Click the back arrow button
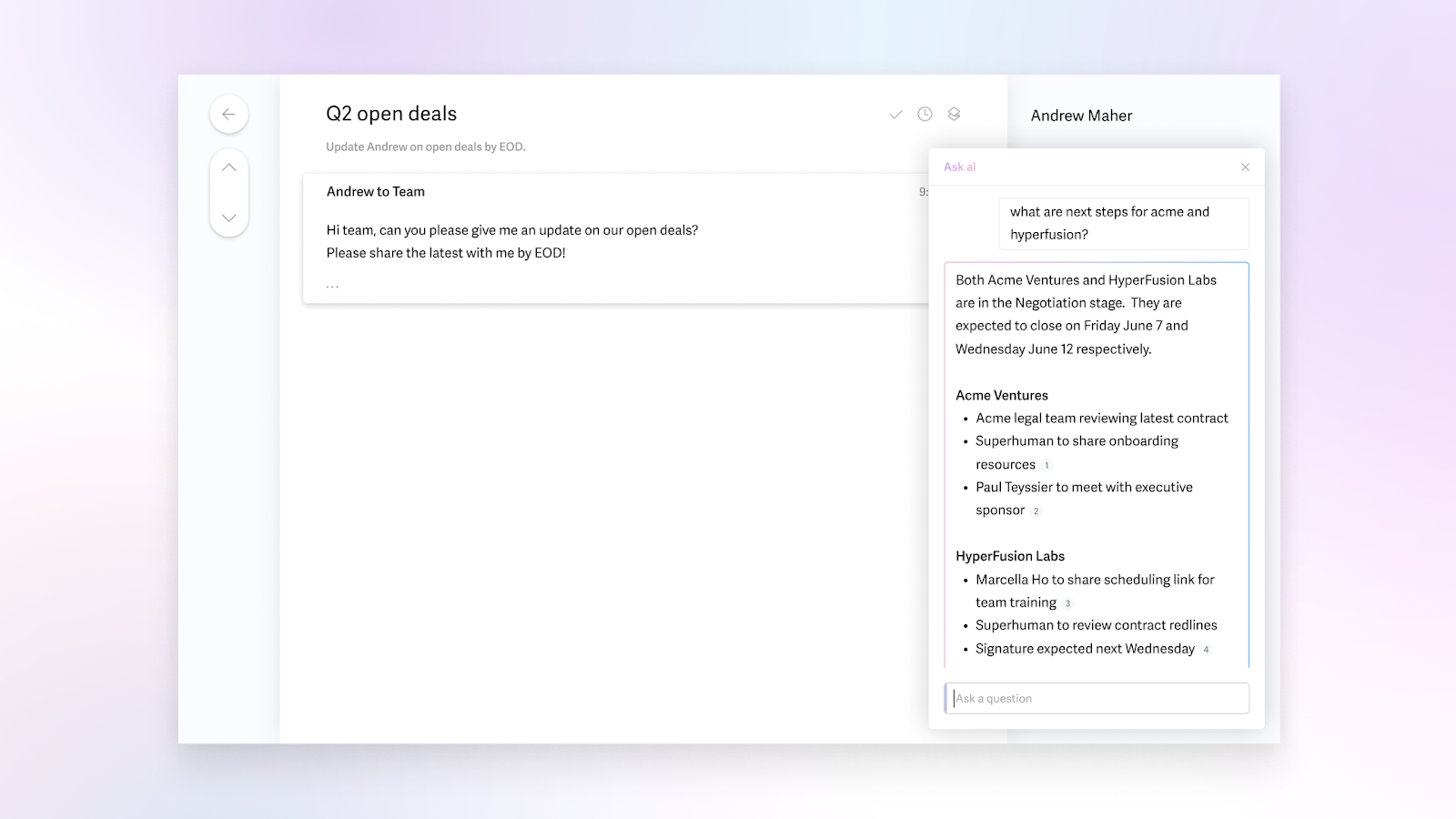 [228, 114]
